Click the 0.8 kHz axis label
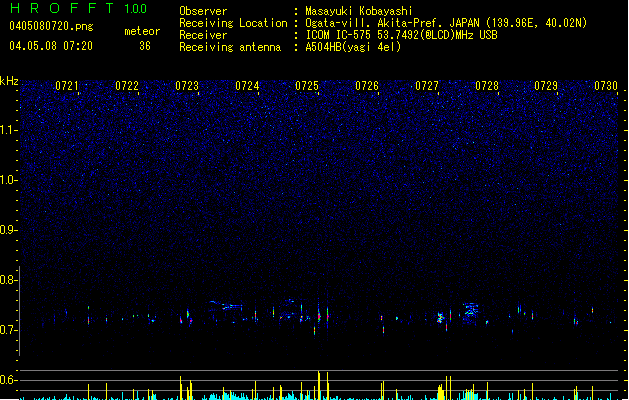 (8, 280)
